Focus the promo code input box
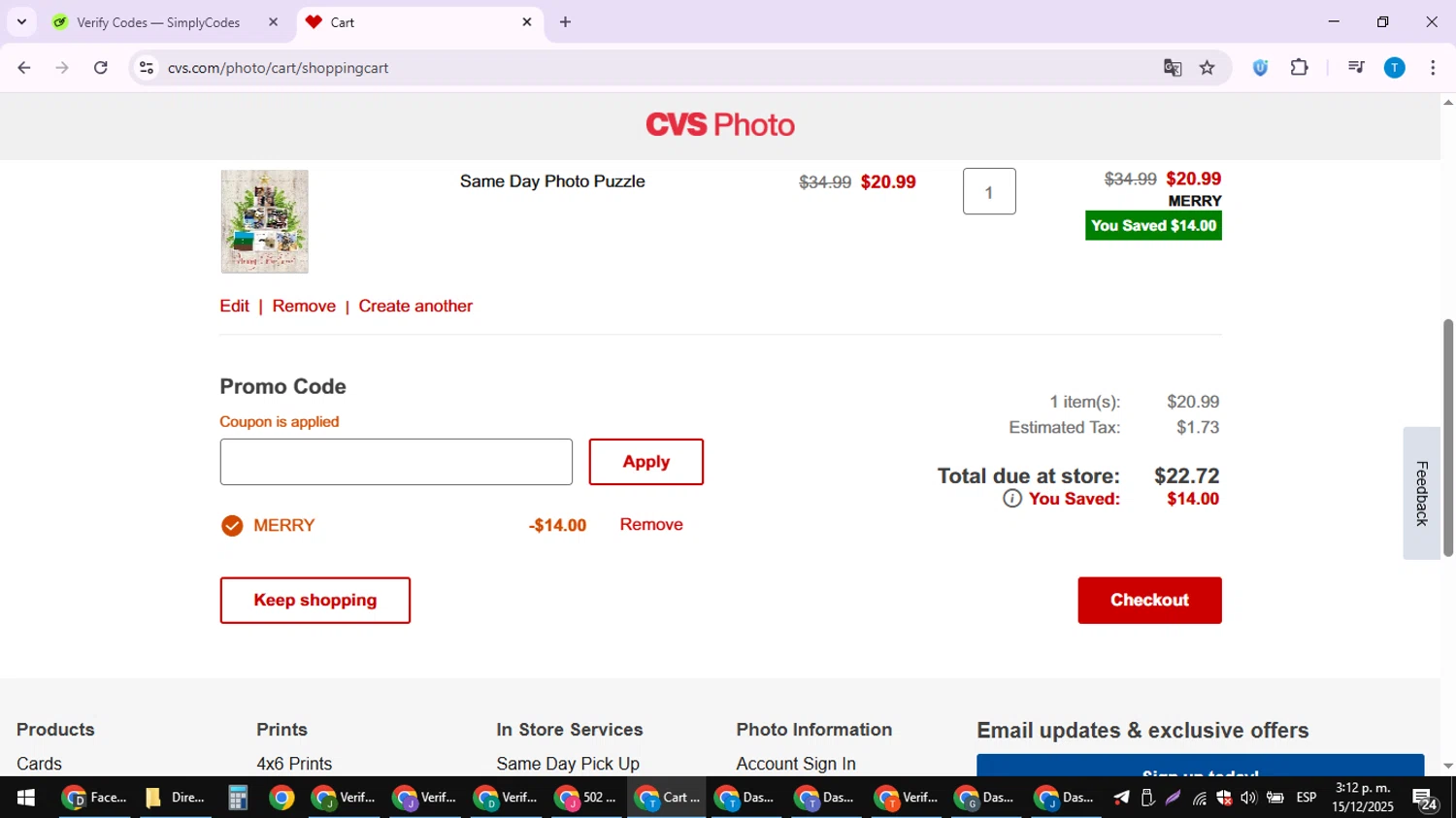Screen dimensions: 1456x818 click(x=396, y=462)
